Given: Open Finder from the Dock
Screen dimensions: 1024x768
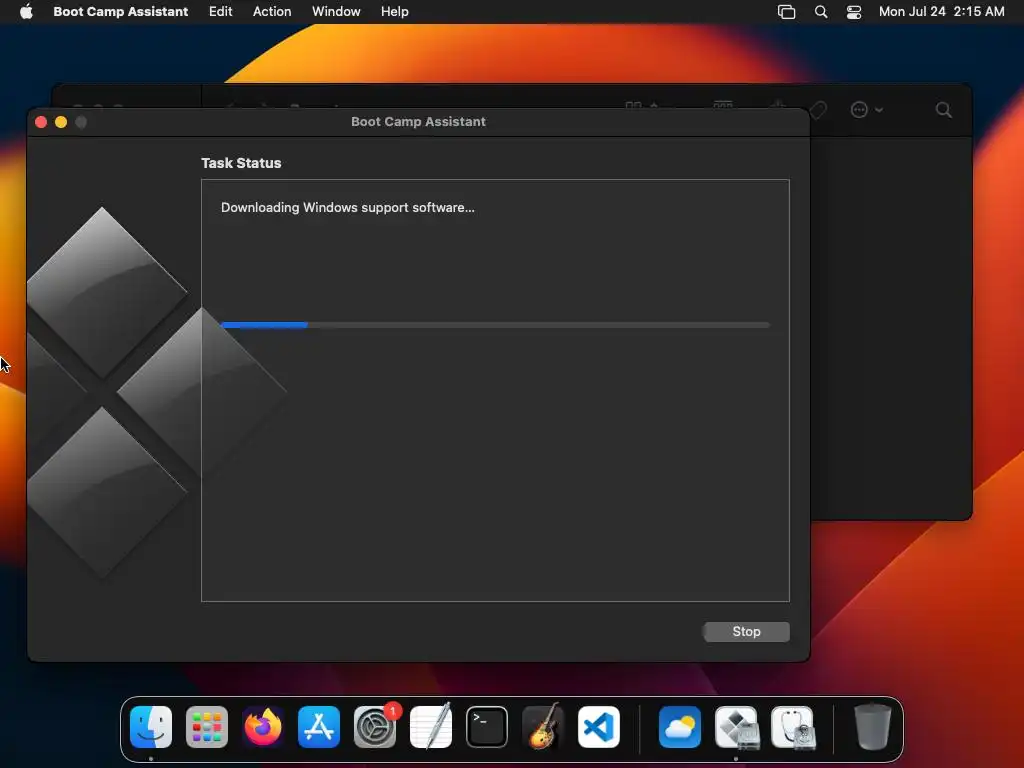Looking at the screenshot, I should point(151,727).
